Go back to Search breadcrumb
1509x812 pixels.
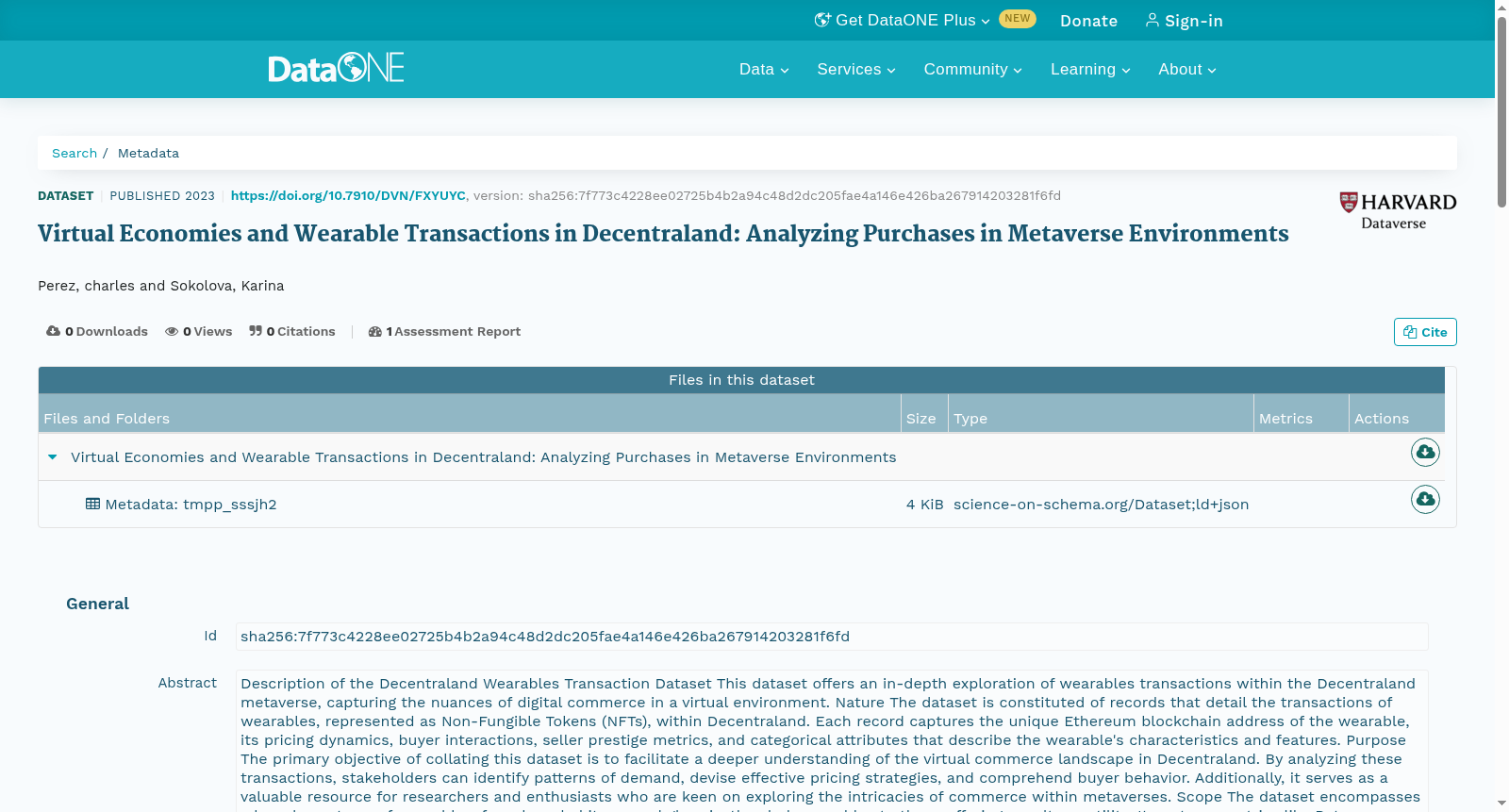pyautogui.click(x=75, y=153)
